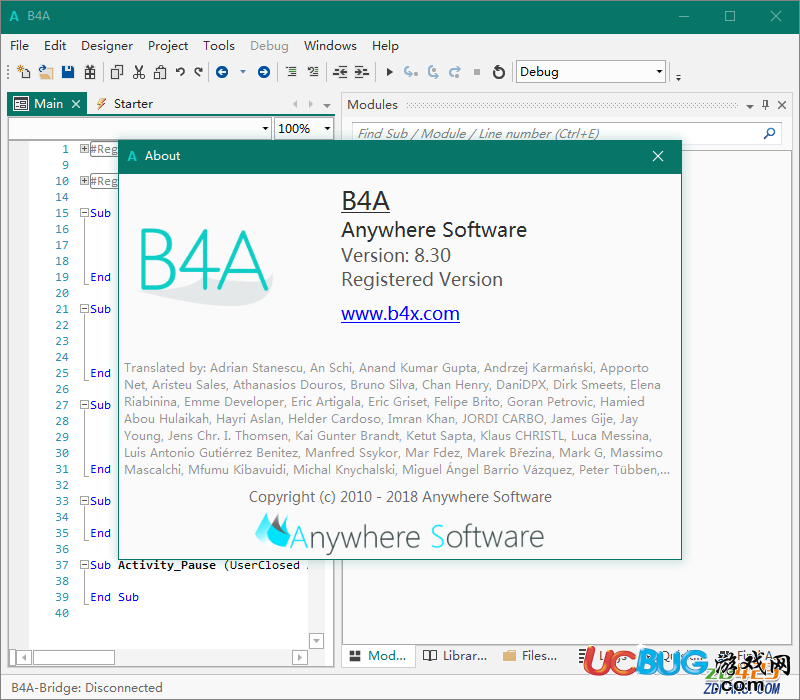Save the project with the floppy icon
Viewport: 800px width, 700px height.
click(68, 72)
